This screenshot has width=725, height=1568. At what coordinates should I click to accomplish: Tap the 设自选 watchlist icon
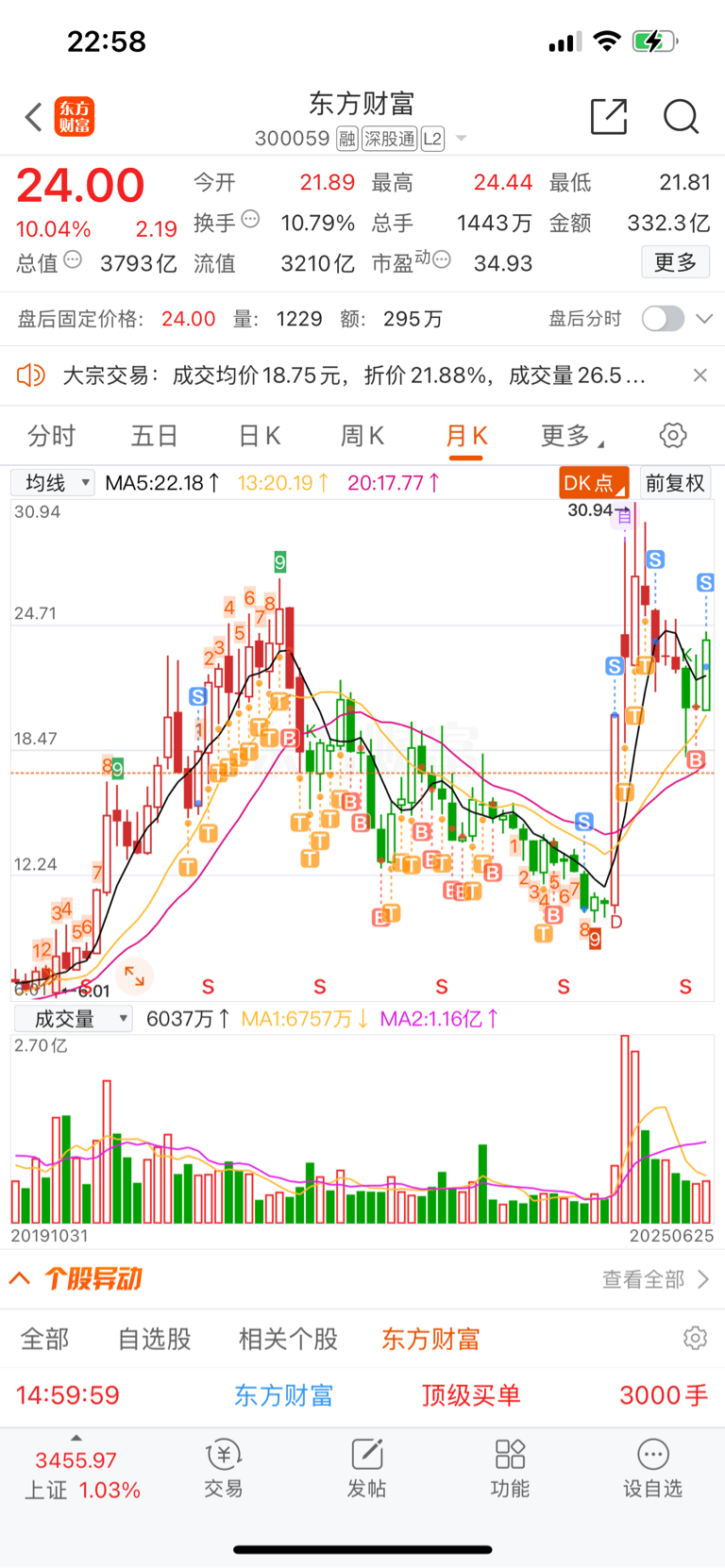[652, 1470]
